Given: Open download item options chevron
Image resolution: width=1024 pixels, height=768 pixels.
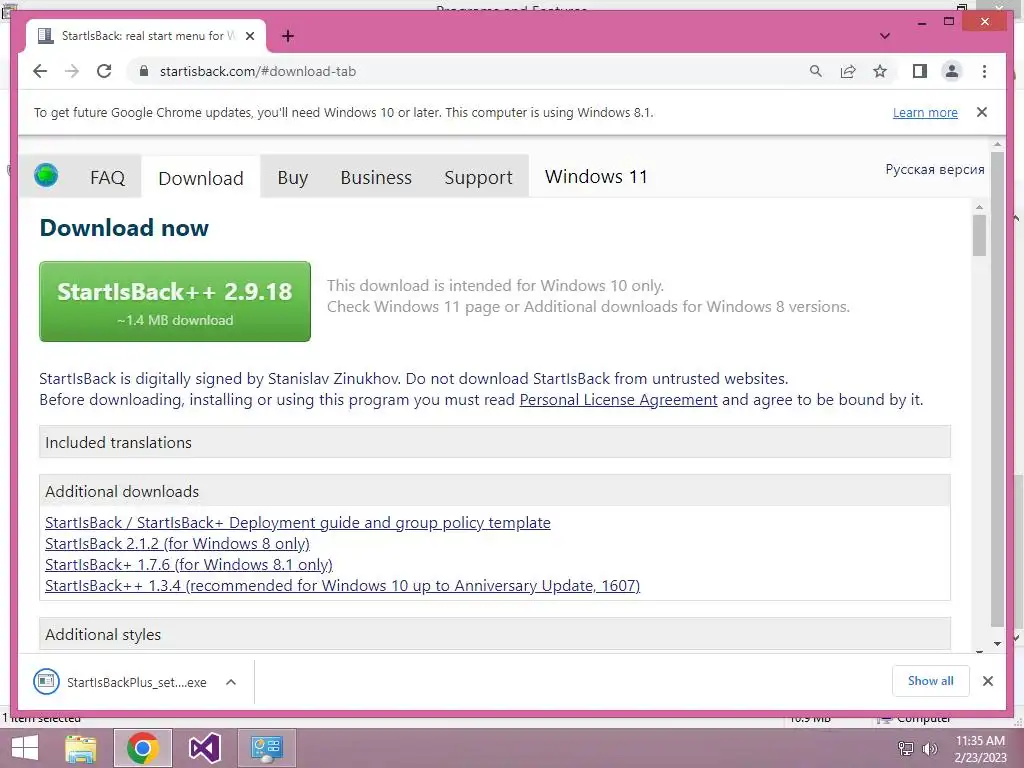Looking at the screenshot, I should (231, 682).
